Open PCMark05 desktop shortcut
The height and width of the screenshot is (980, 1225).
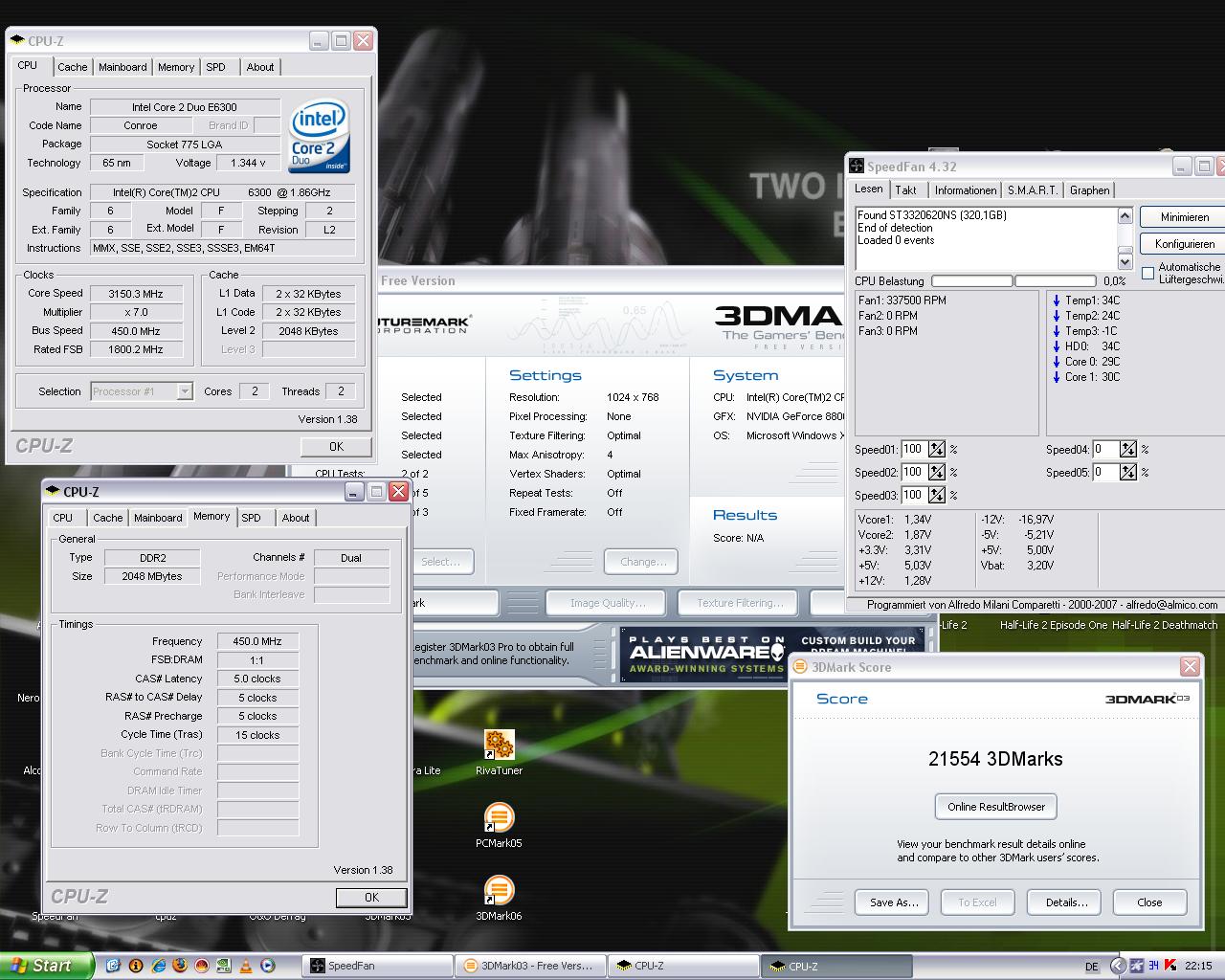click(499, 825)
